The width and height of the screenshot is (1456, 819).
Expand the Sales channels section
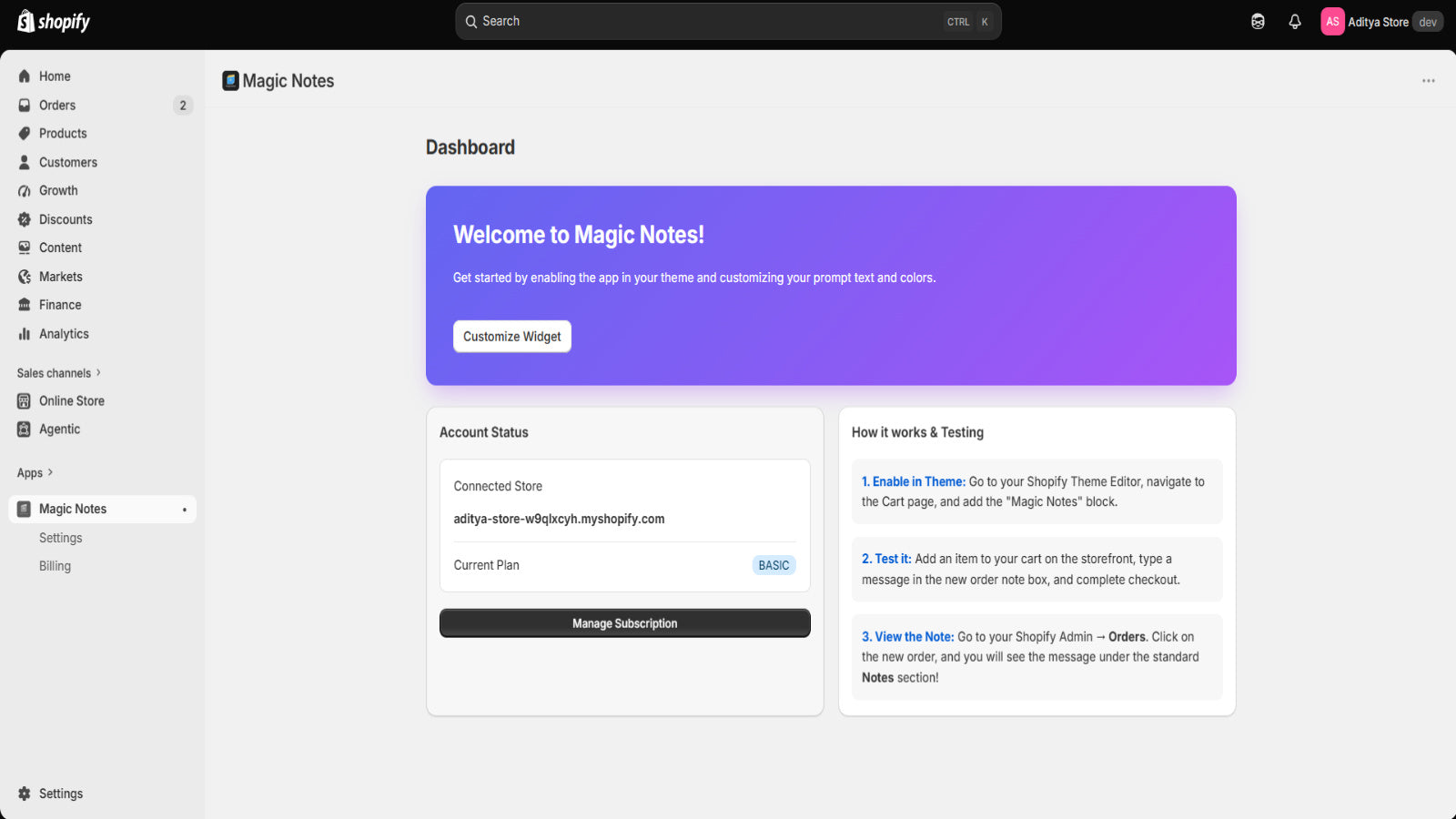[x=59, y=373]
